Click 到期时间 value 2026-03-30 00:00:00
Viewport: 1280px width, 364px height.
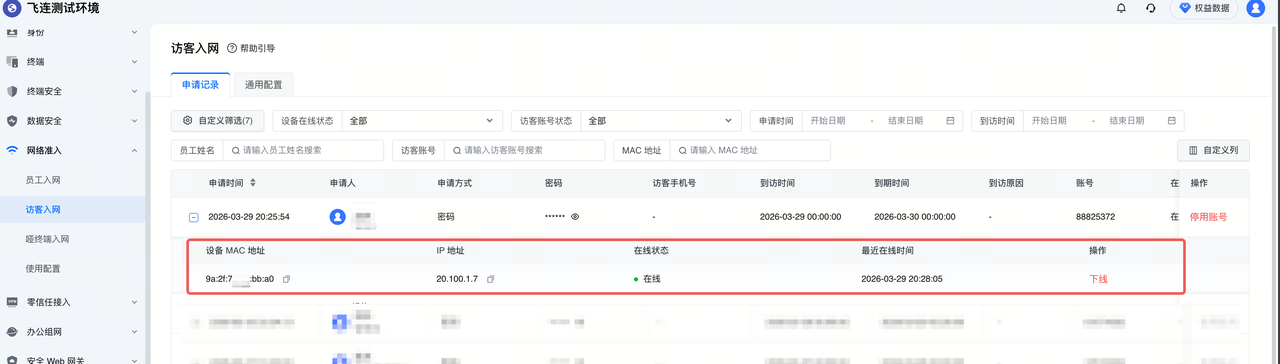point(914,216)
